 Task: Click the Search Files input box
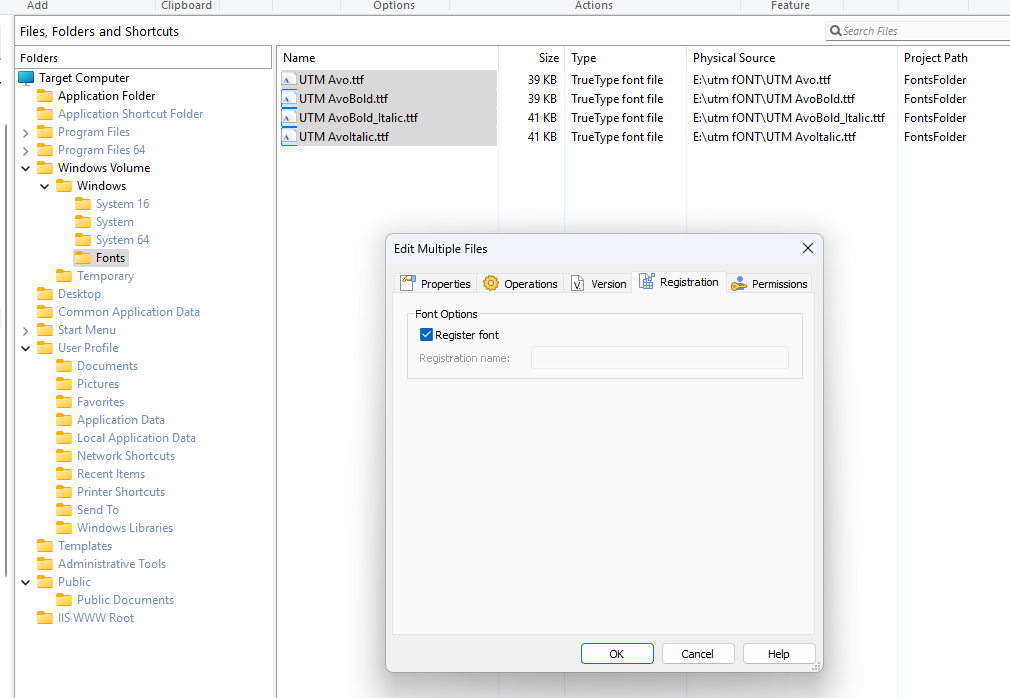pos(920,31)
